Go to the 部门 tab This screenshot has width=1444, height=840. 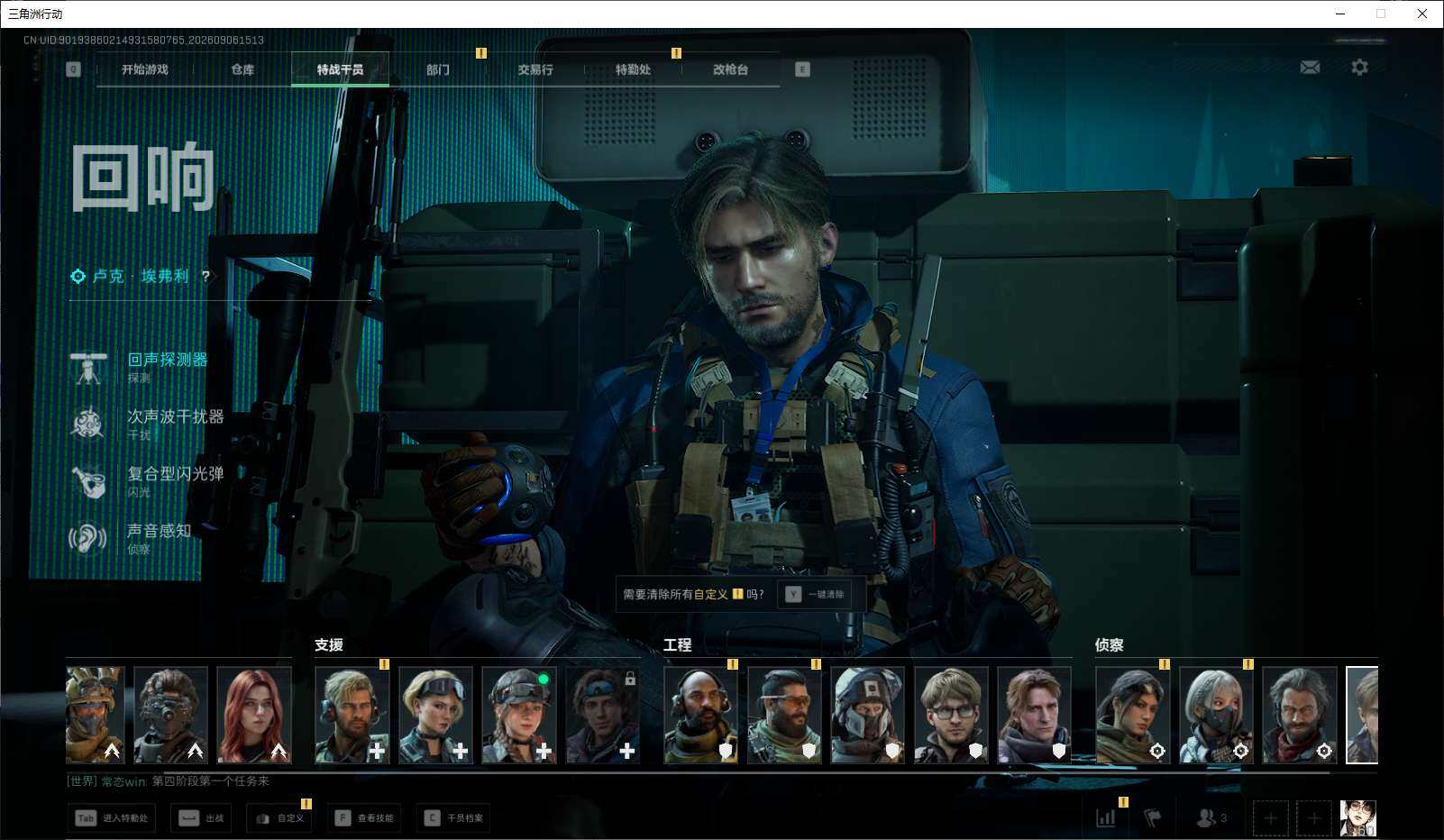click(438, 69)
